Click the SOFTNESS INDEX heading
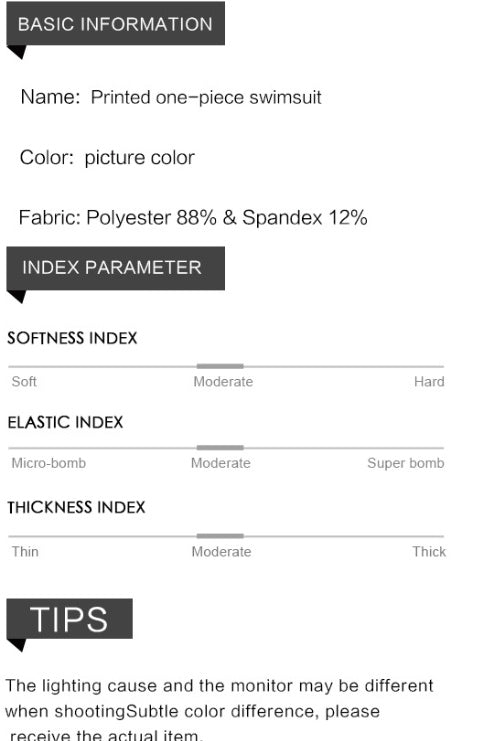500x741 pixels. tap(72, 338)
